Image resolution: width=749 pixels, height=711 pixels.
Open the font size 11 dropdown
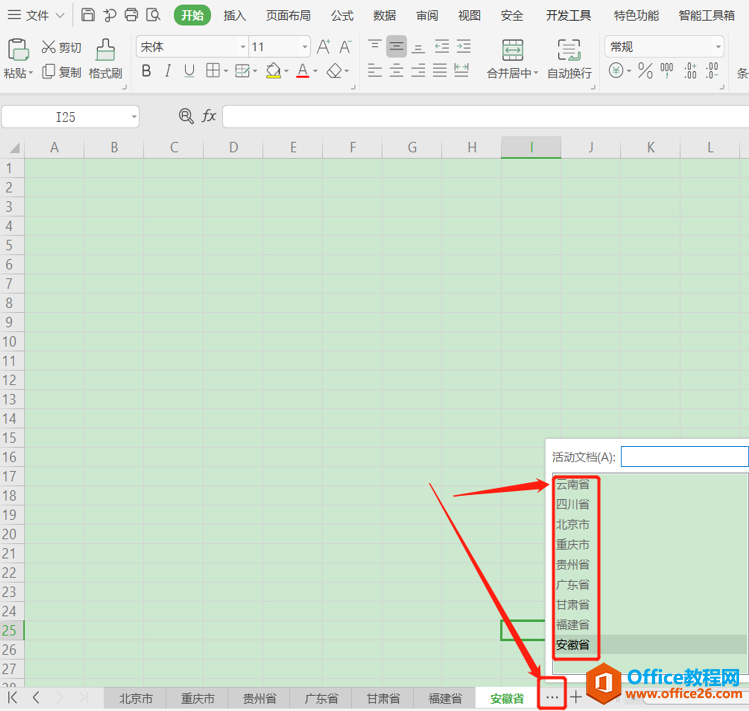(x=304, y=47)
